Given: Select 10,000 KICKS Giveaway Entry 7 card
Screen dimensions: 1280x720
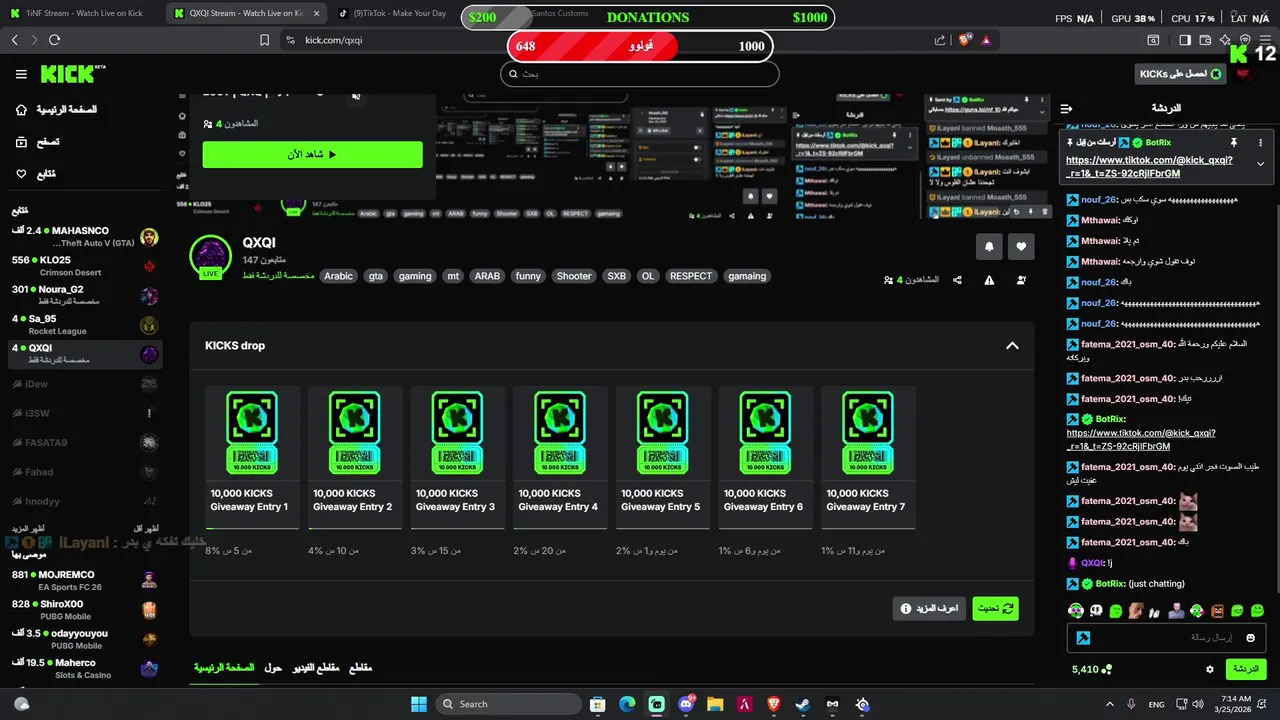Looking at the screenshot, I should tap(868, 457).
